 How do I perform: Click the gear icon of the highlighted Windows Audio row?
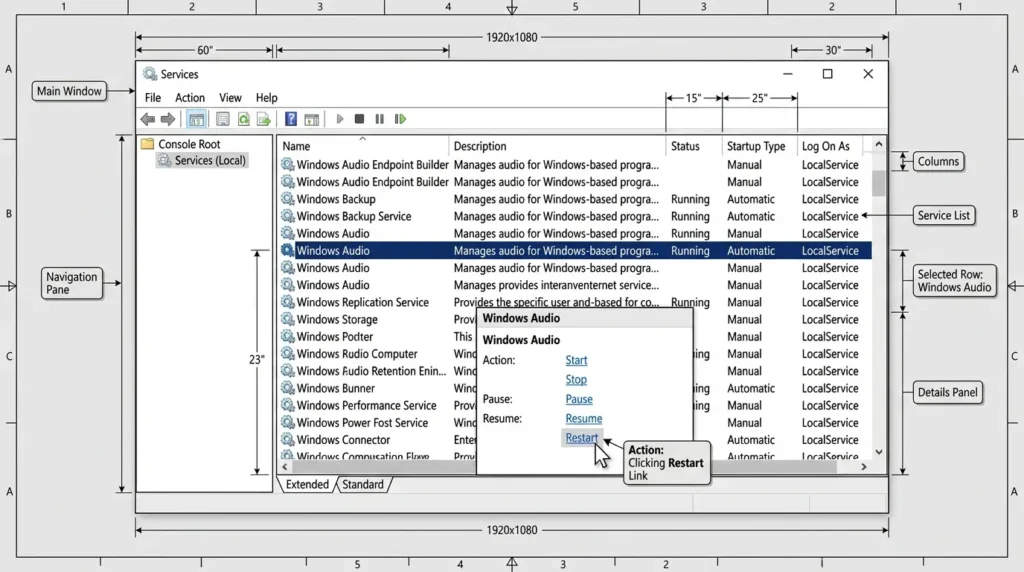click(287, 250)
